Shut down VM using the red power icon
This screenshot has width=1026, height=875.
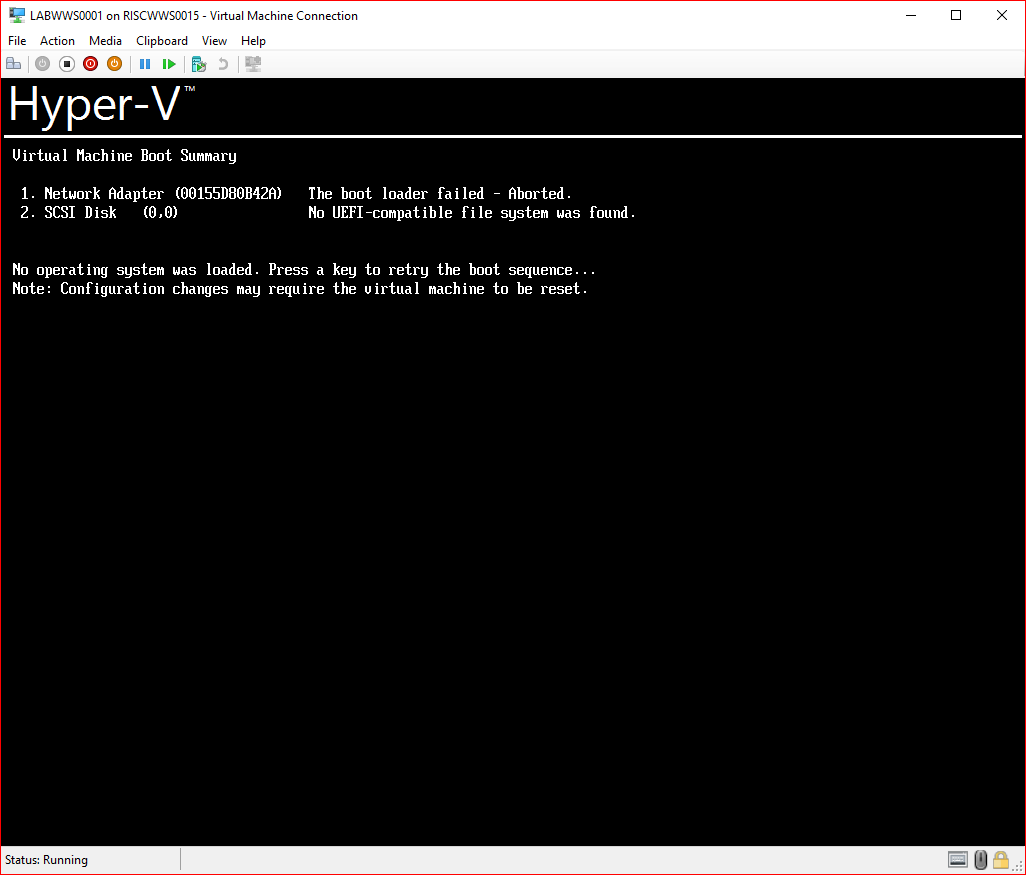pyautogui.click(x=91, y=64)
